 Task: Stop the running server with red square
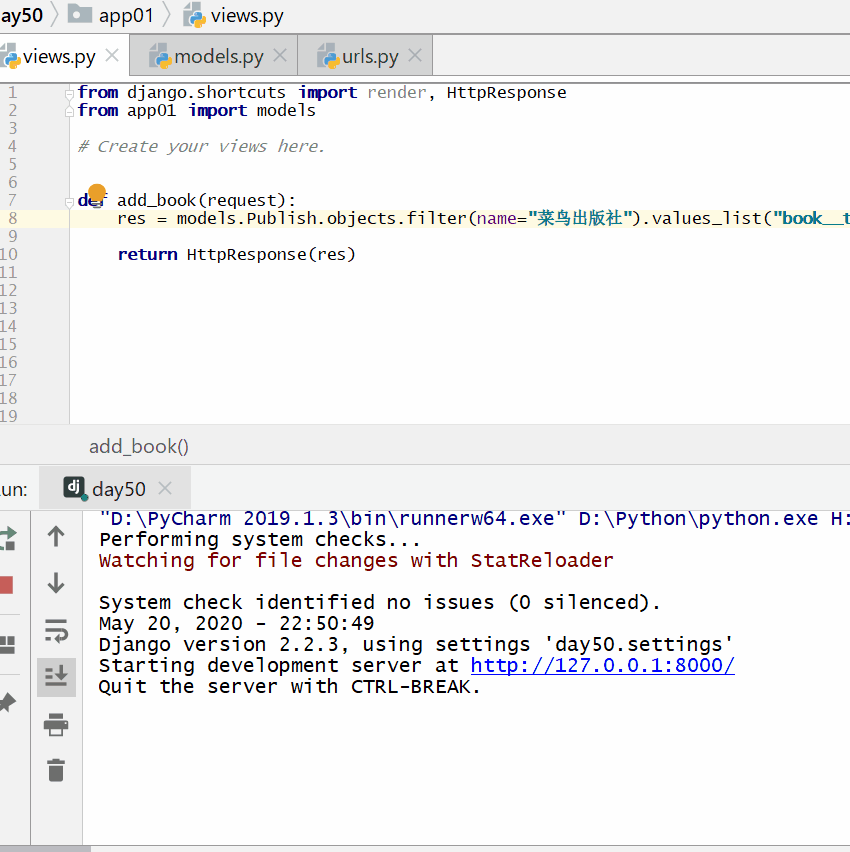tap(6, 584)
